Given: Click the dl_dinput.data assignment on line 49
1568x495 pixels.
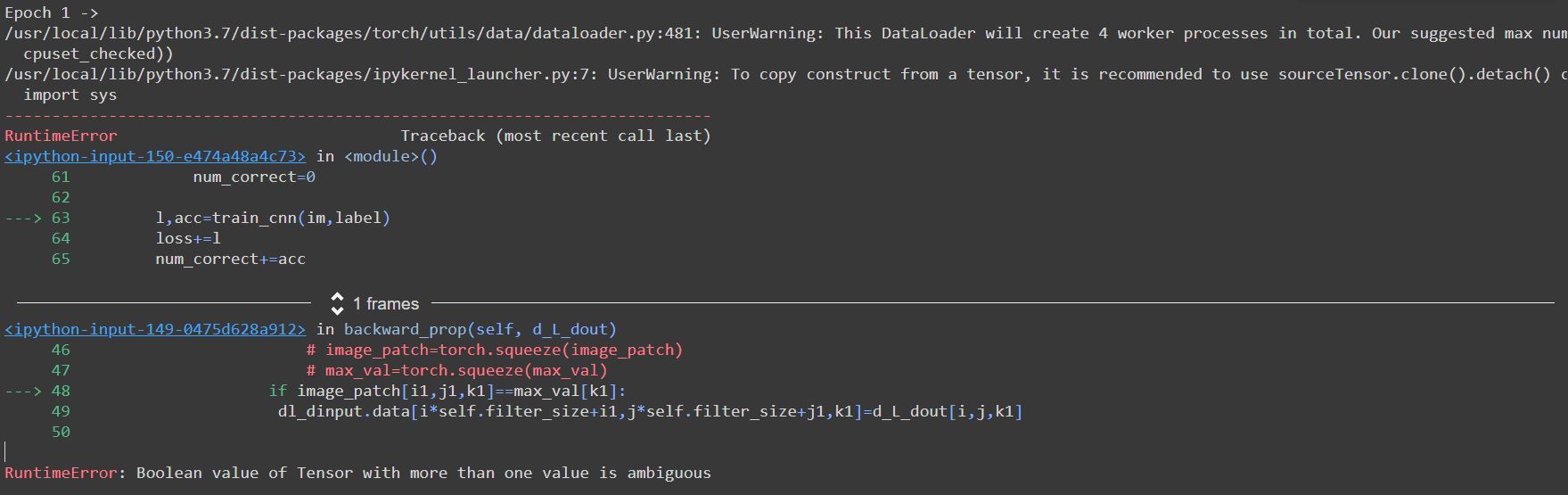Looking at the screenshot, I should pos(650,411).
